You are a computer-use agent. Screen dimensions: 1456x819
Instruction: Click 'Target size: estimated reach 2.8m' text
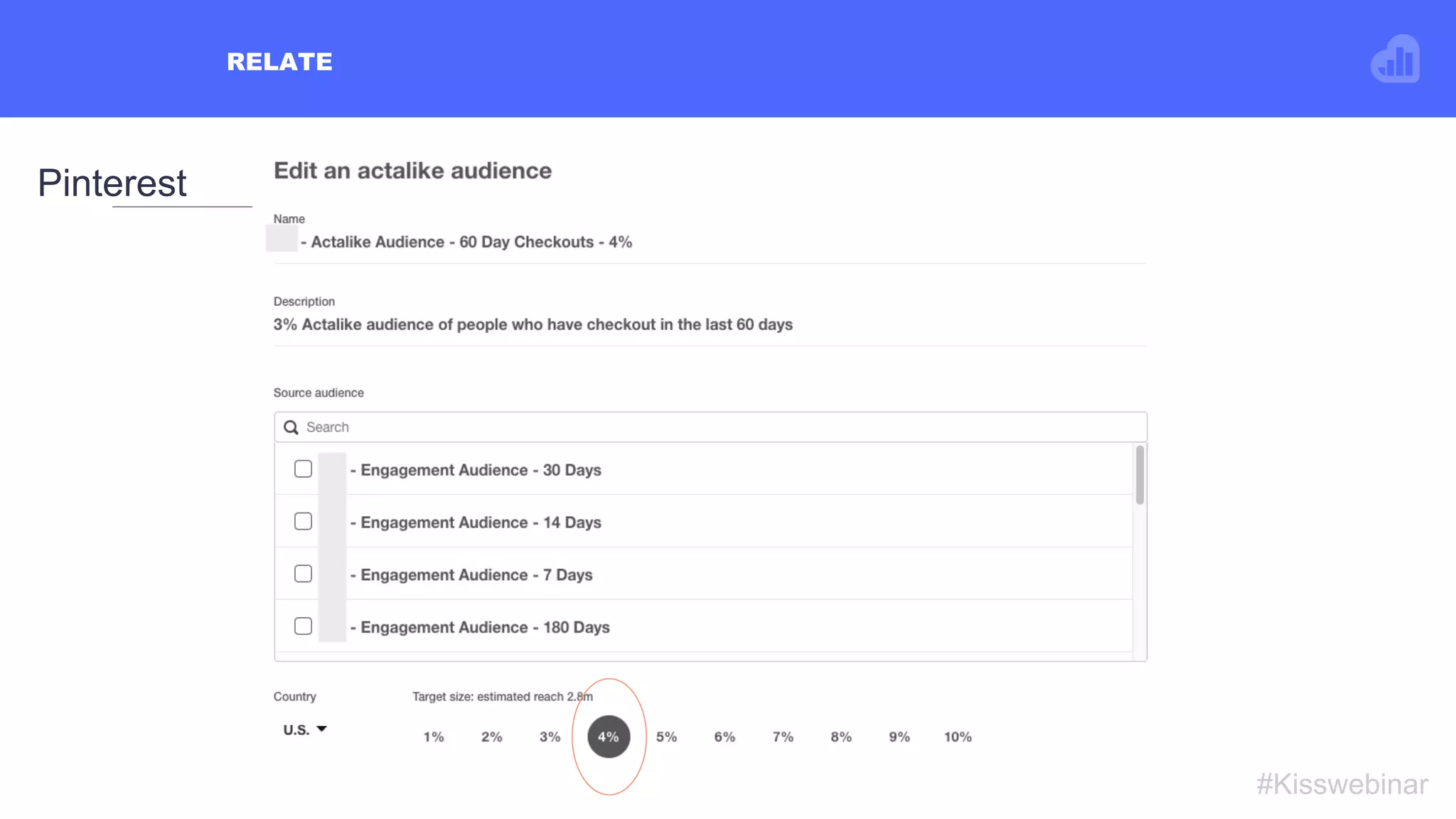(x=503, y=697)
